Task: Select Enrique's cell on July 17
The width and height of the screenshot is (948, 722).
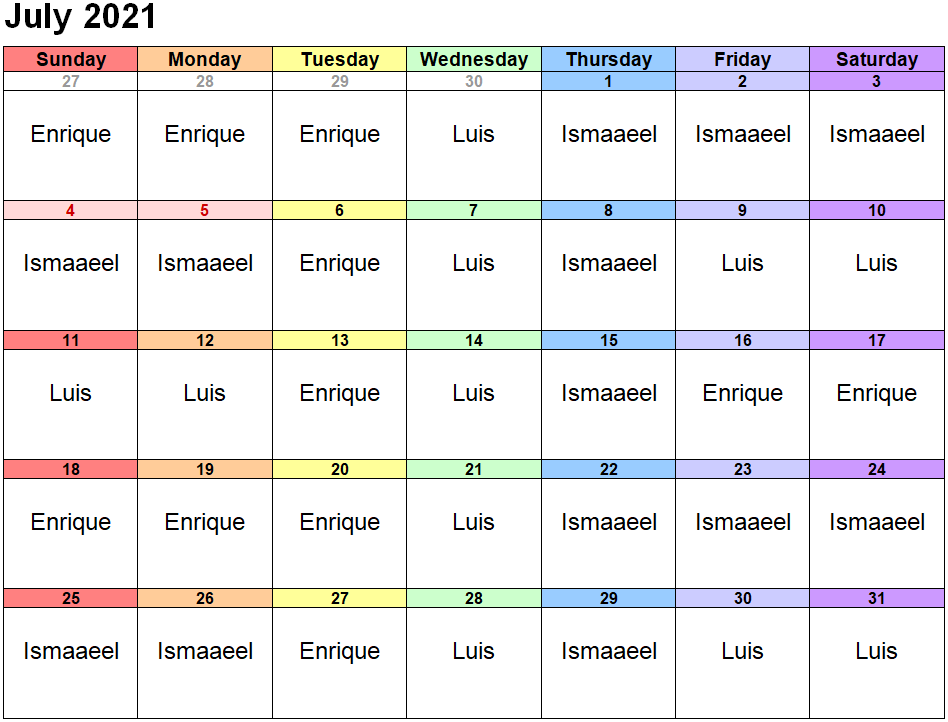Action: (876, 393)
